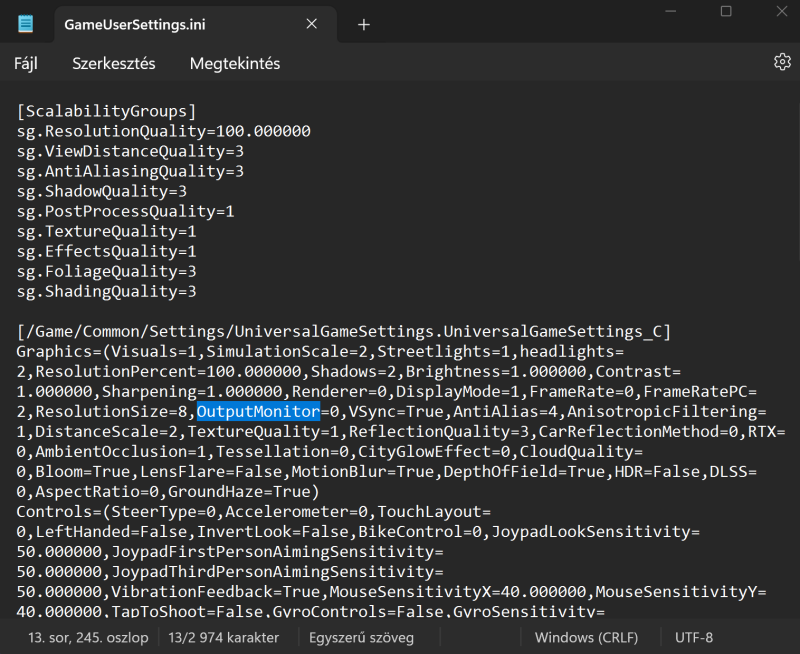Click the sg.ShadowQuality=3 line
This screenshot has height=654, width=800.
coord(102,191)
